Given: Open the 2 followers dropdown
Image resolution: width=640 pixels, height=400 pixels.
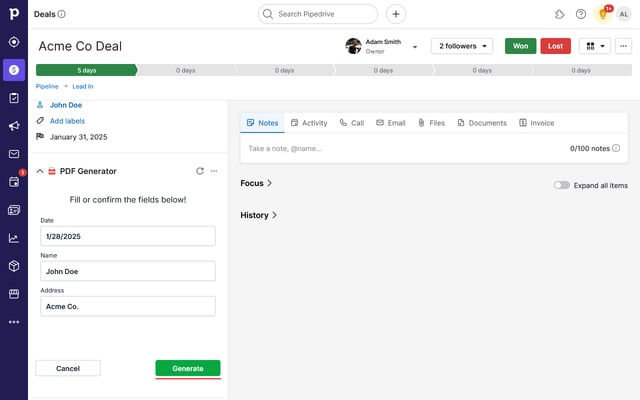Looking at the screenshot, I should pos(462,46).
